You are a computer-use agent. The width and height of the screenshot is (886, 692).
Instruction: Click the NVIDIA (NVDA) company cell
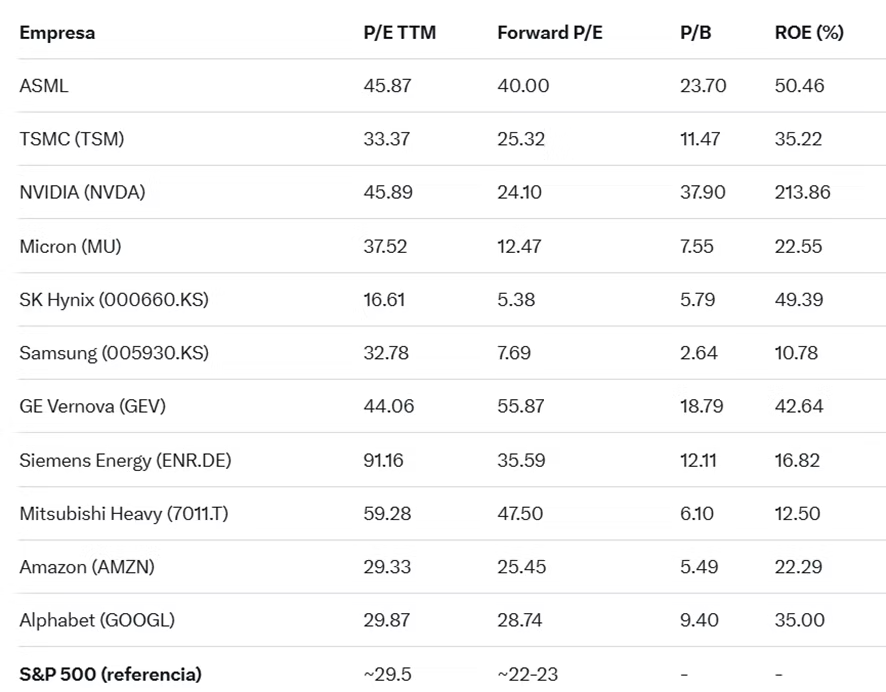tap(82, 193)
